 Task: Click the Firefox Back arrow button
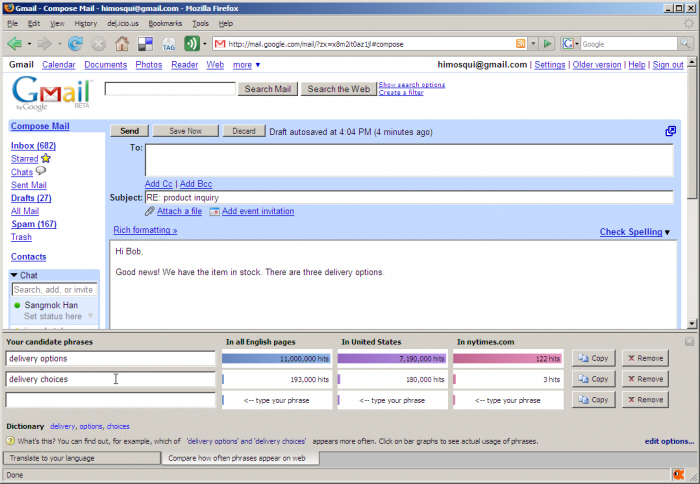[x=15, y=44]
